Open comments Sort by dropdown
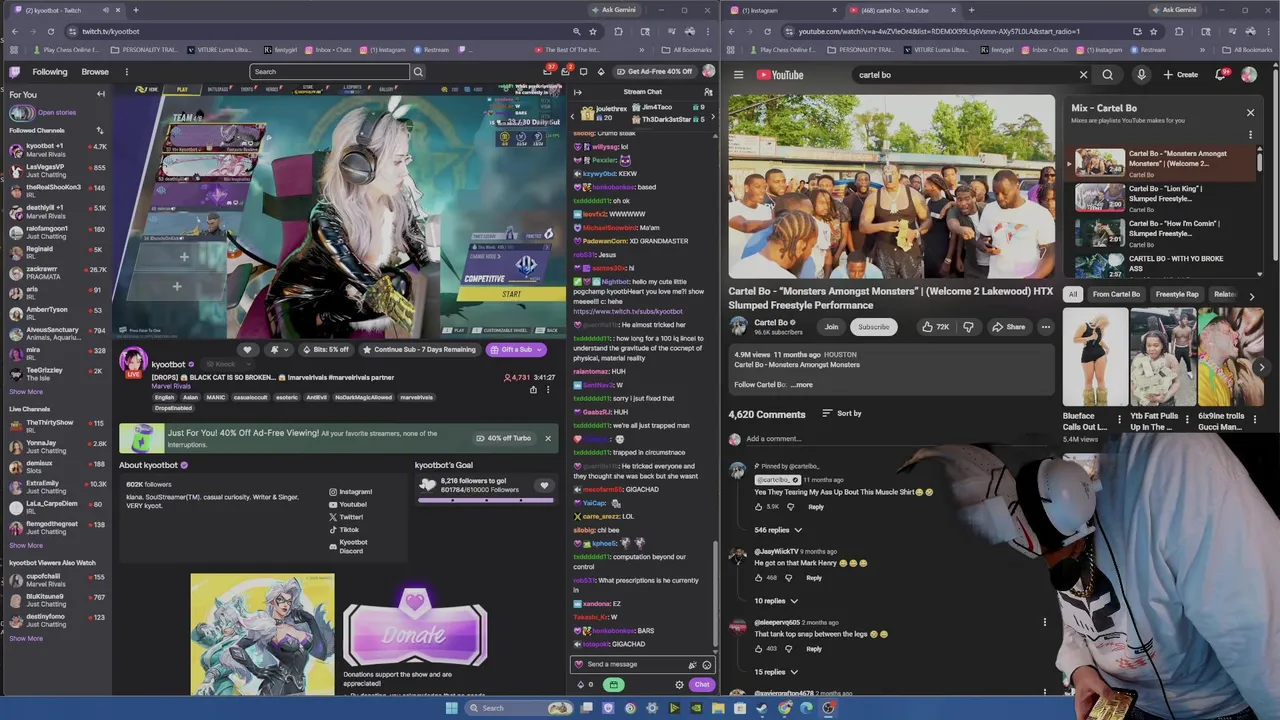 tap(841, 414)
